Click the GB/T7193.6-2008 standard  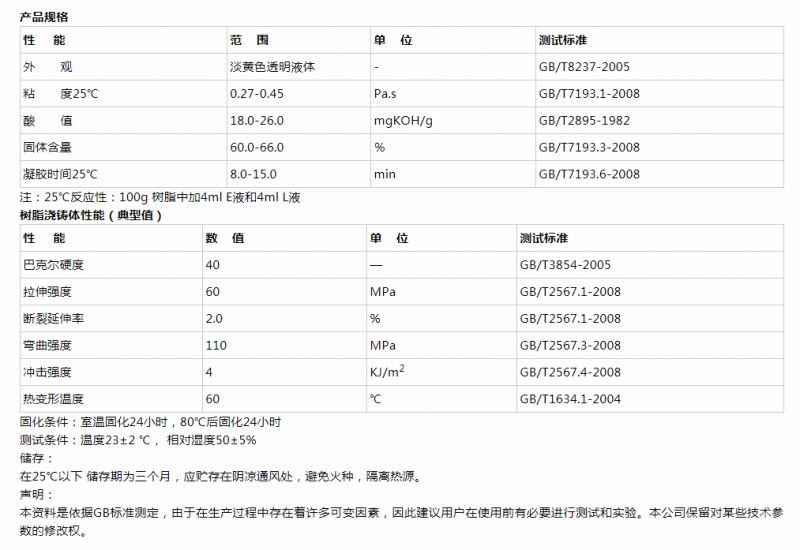pyautogui.click(x=589, y=174)
